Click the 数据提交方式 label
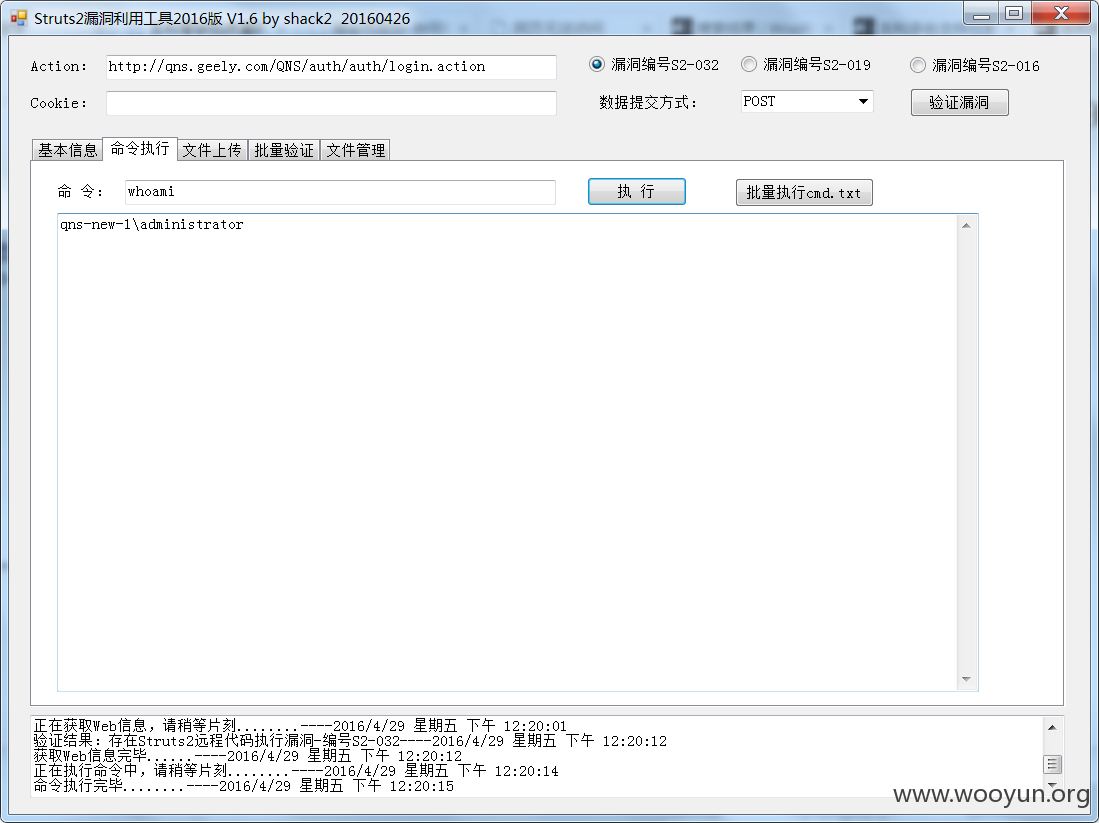Image resolution: width=1099 pixels, height=823 pixels. click(648, 102)
